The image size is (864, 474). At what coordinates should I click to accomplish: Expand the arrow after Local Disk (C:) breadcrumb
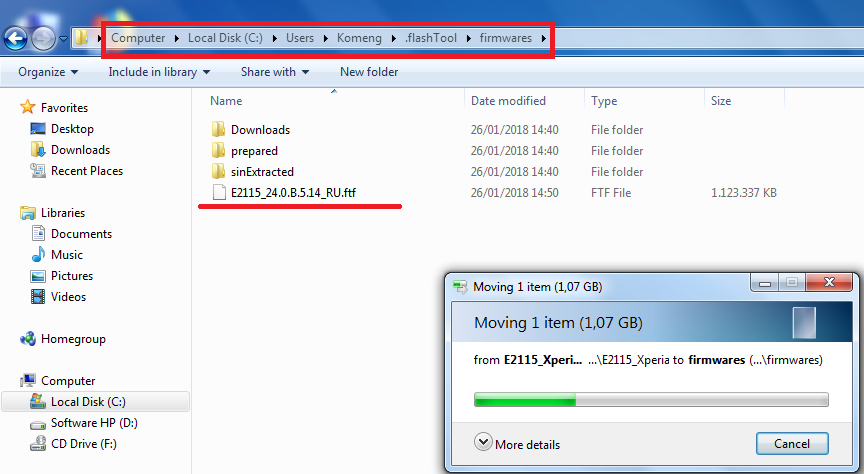274,38
